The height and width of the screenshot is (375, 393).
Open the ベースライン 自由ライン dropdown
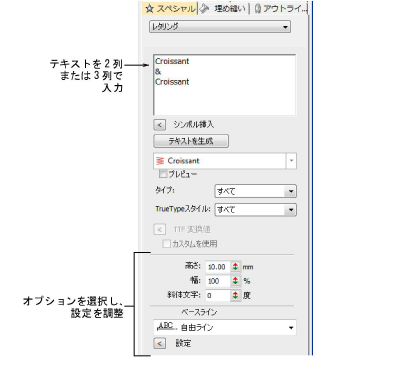click(225, 328)
